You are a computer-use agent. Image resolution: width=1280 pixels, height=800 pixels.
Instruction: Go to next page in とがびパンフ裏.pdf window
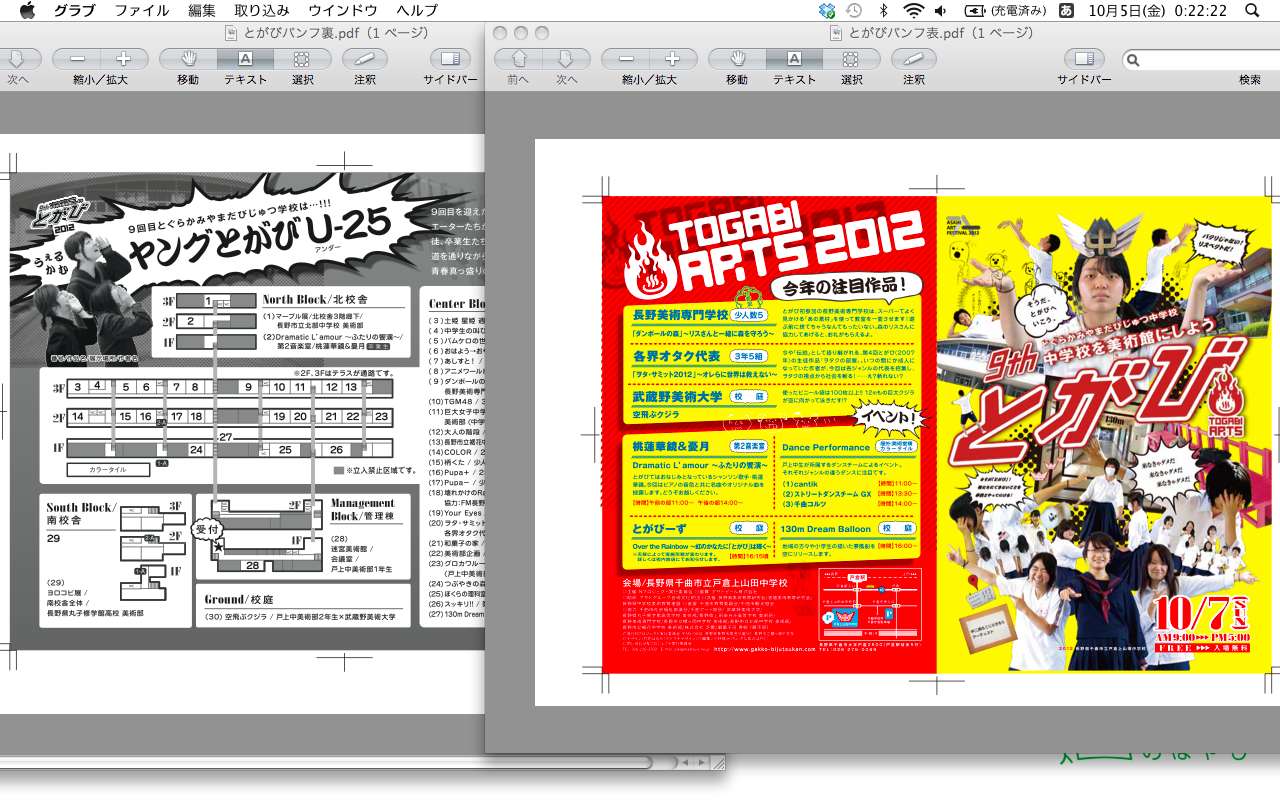pyautogui.click(x=18, y=59)
